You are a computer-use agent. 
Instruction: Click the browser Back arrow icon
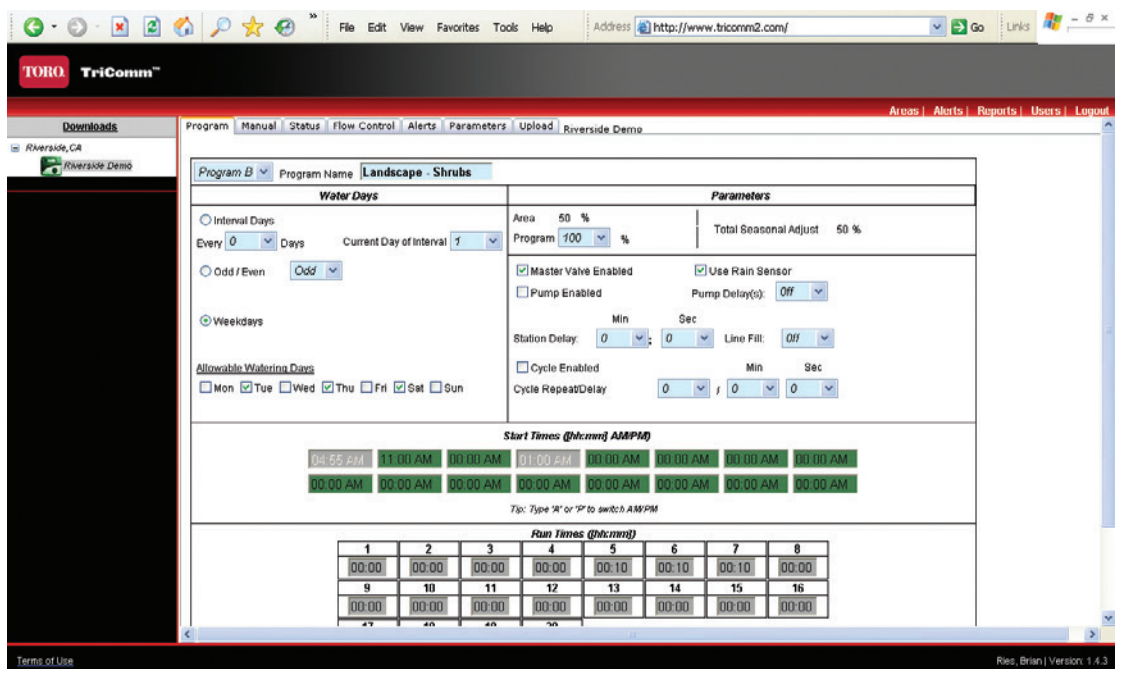click(x=33, y=27)
